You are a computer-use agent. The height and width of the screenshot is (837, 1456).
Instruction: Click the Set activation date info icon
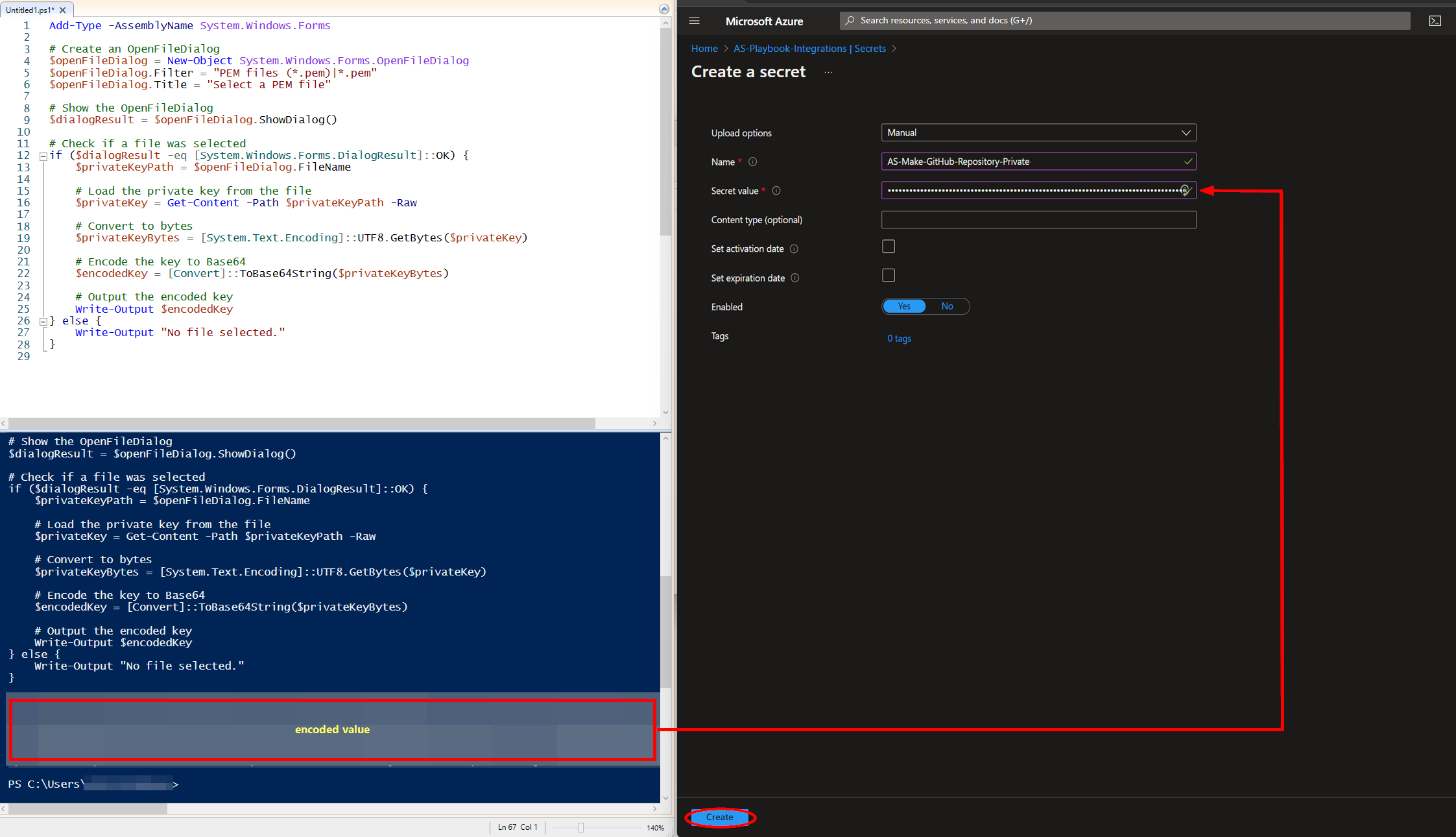pos(794,249)
